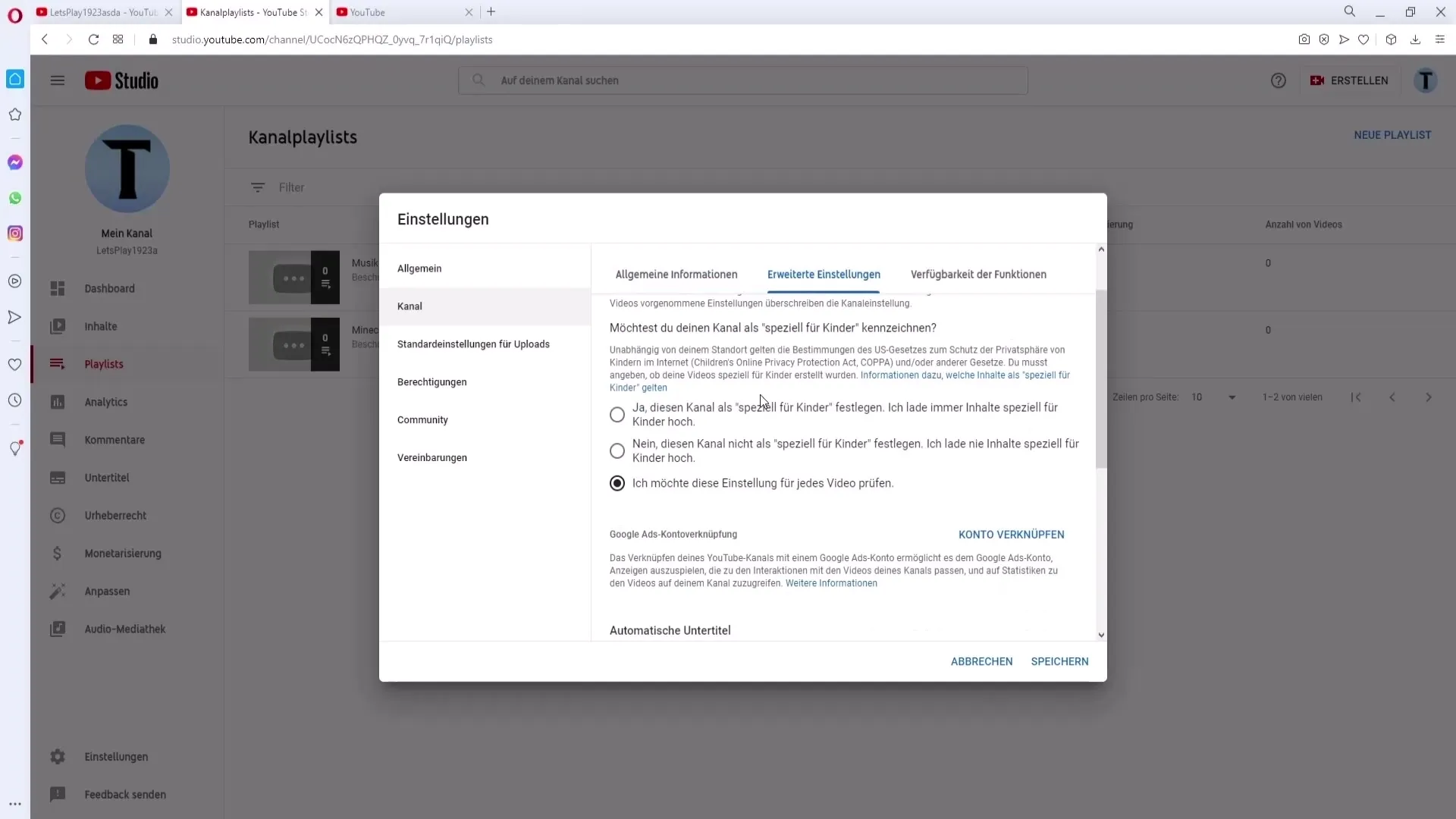Go to first page of playlists

1356,397
